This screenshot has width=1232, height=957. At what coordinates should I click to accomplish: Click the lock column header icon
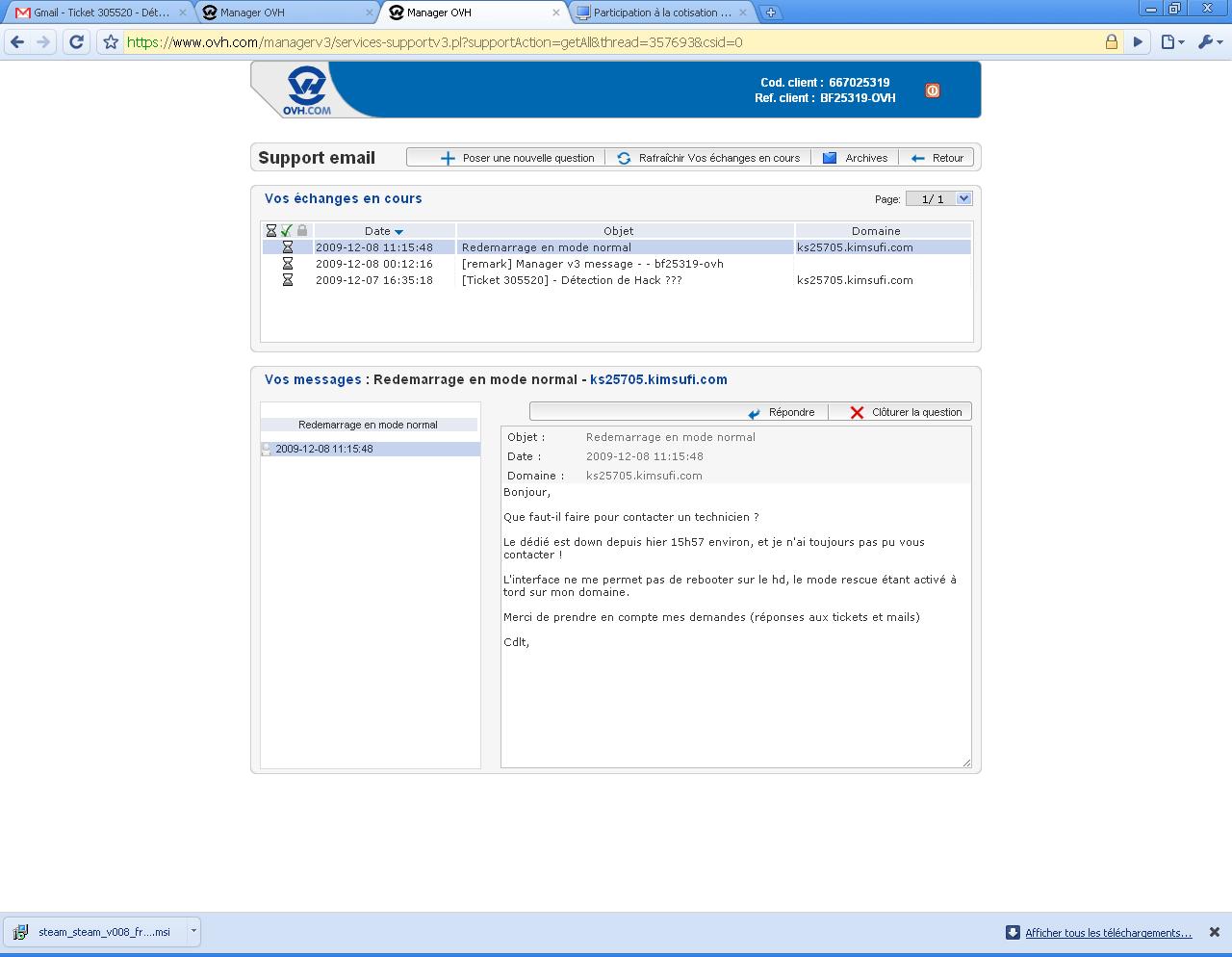pyautogui.click(x=302, y=231)
